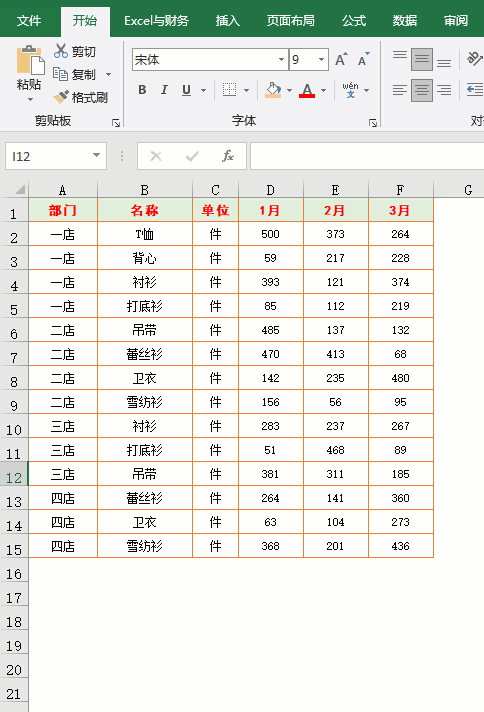Click inside the formula bar input
The width and height of the screenshot is (484, 712).
(x=367, y=156)
